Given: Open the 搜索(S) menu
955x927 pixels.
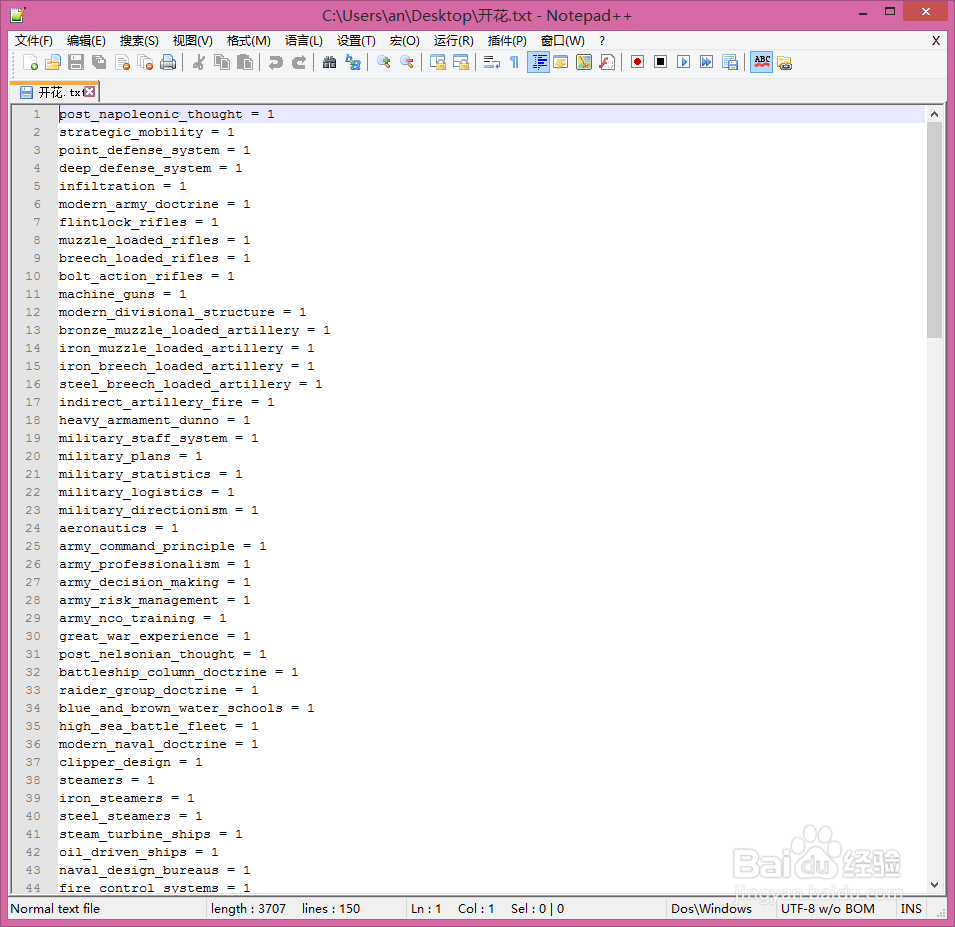Looking at the screenshot, I should pos(139,41).
